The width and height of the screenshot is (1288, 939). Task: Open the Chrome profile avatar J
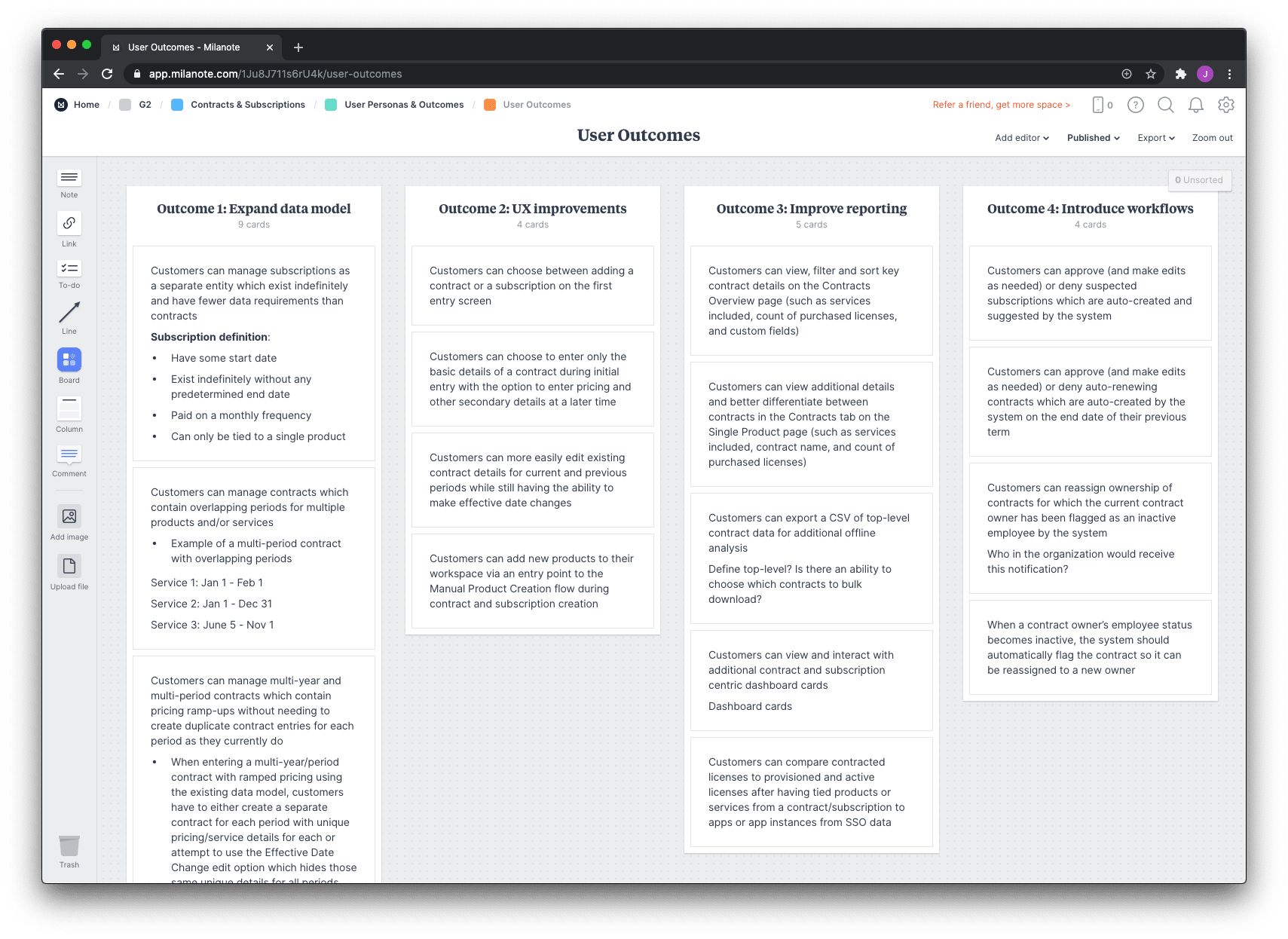click(1205, 74)
